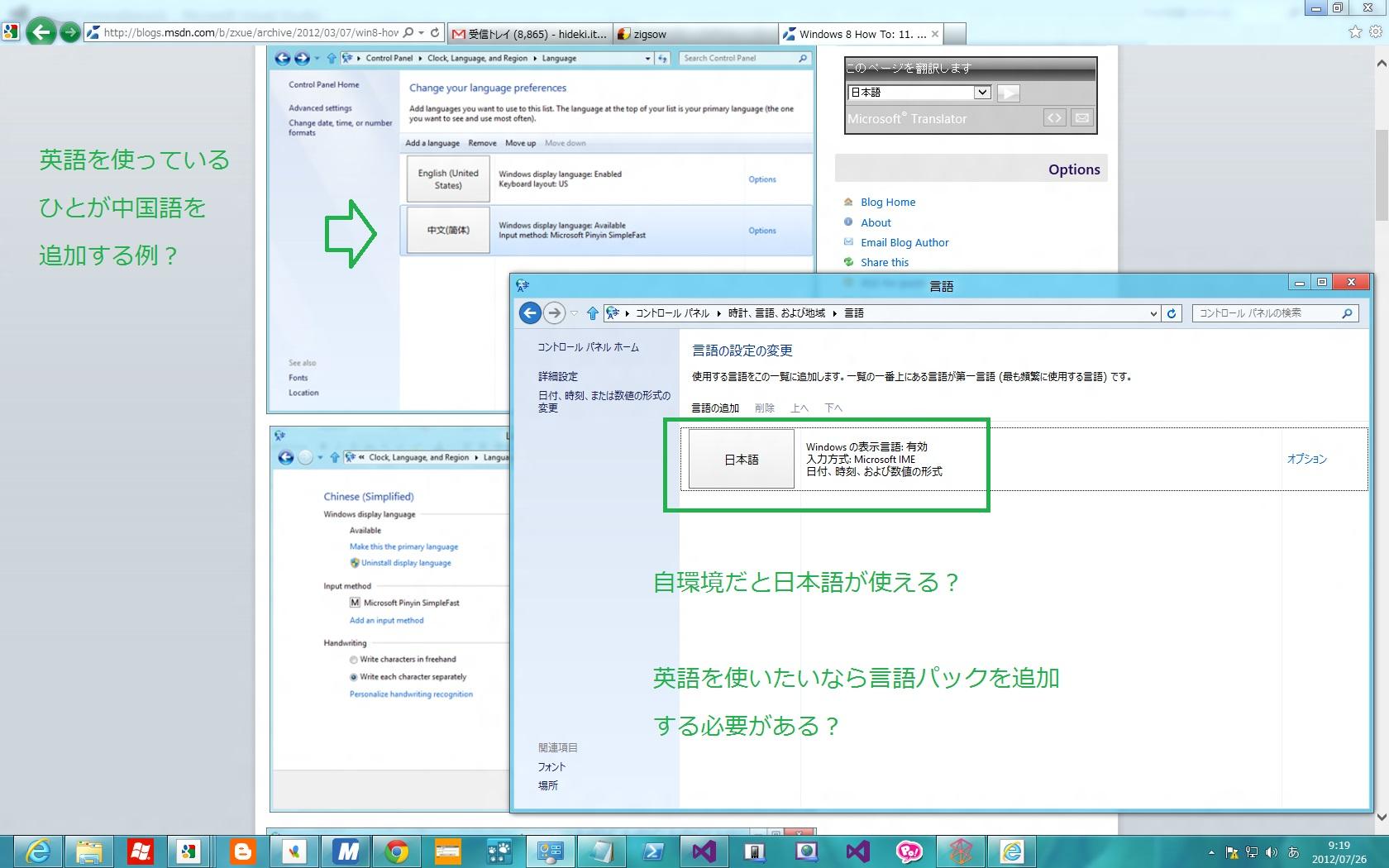Viewport: 1389px width, 868px height.
Task: Click the Action Center flag tray icon
Action: 1232,852
